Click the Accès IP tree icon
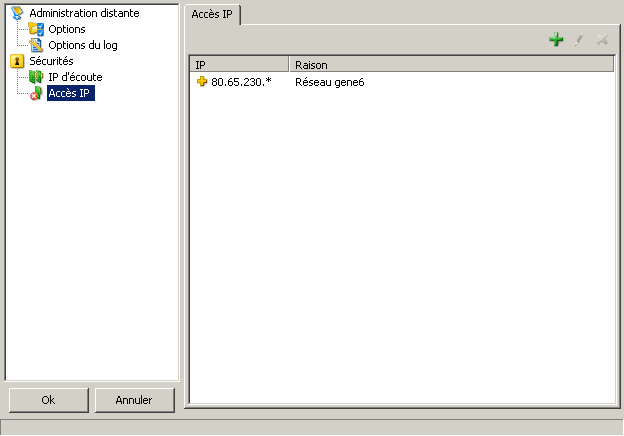The width and height of the screenshot is (624, 436). click(36, 93)
